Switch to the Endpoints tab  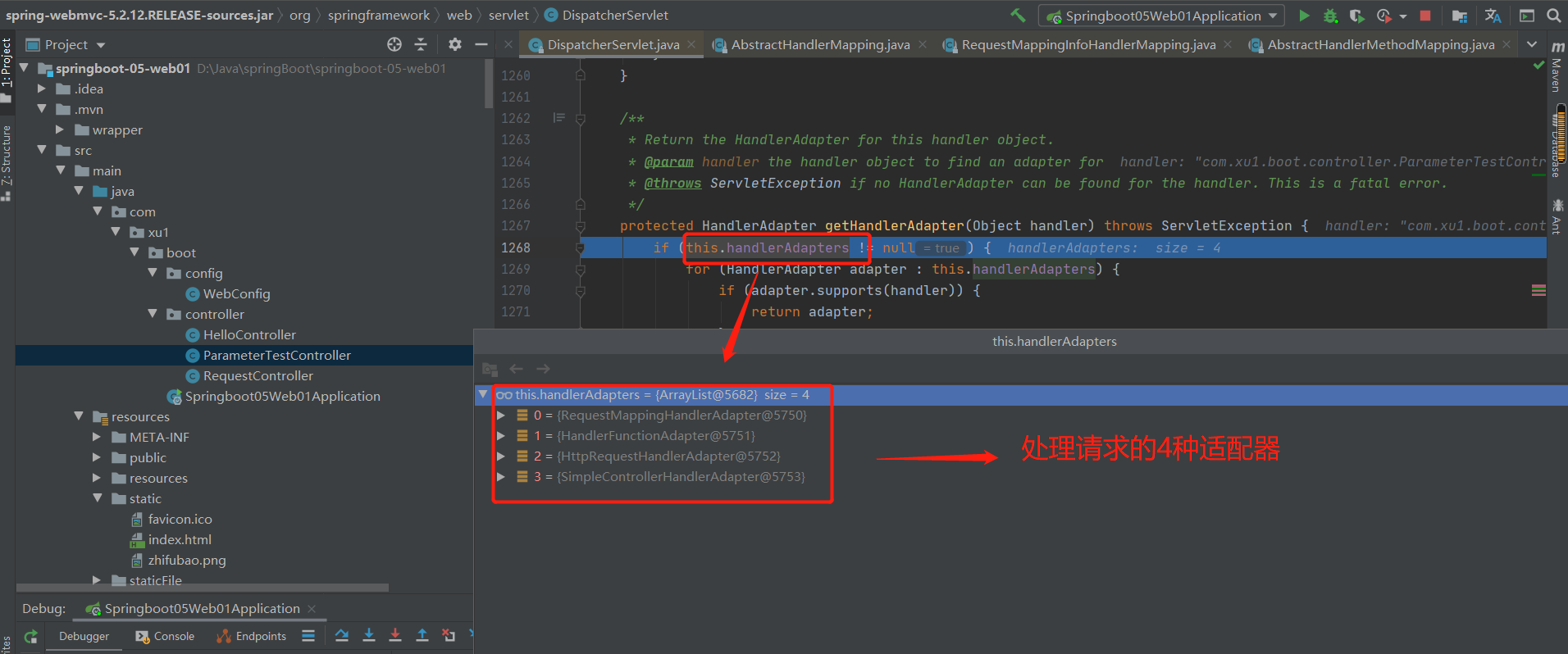click(252, 636)
